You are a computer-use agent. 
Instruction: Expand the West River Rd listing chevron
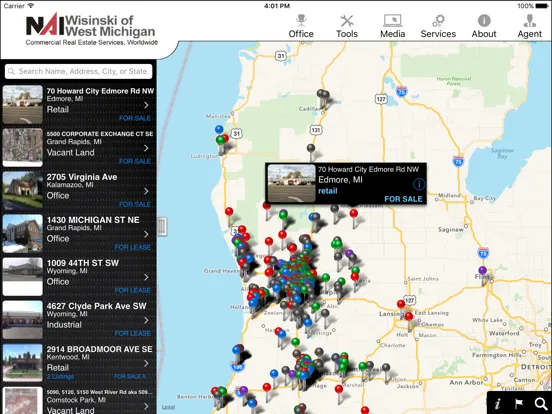[x=146, y=406]
